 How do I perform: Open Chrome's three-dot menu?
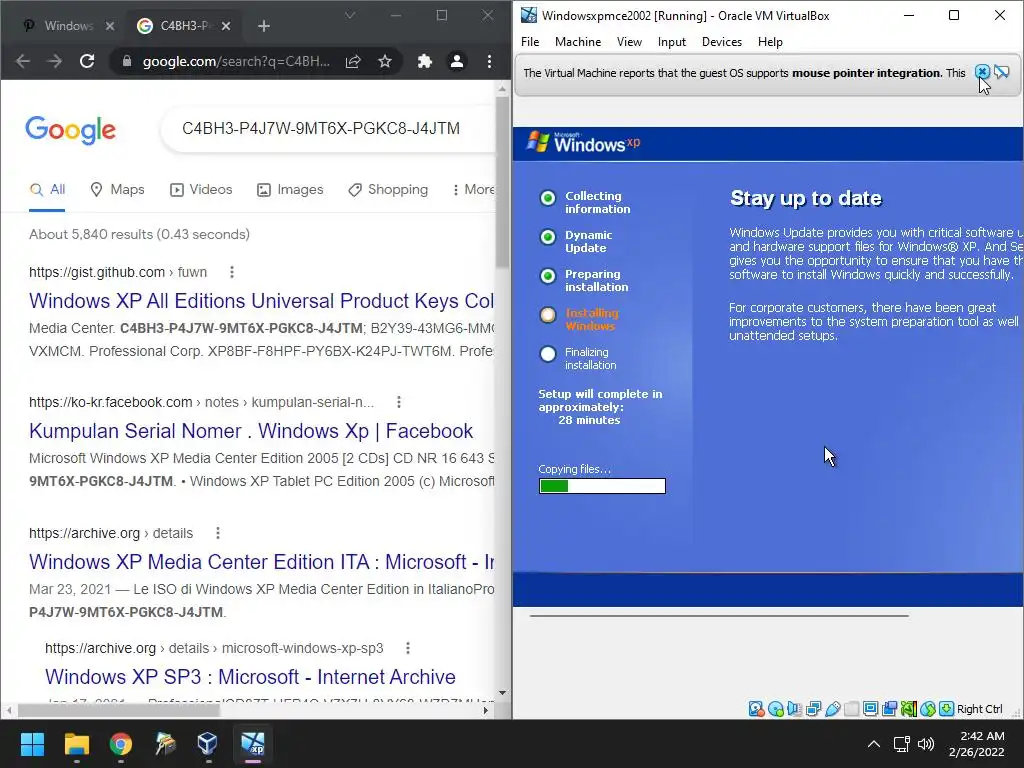[489, 61]
